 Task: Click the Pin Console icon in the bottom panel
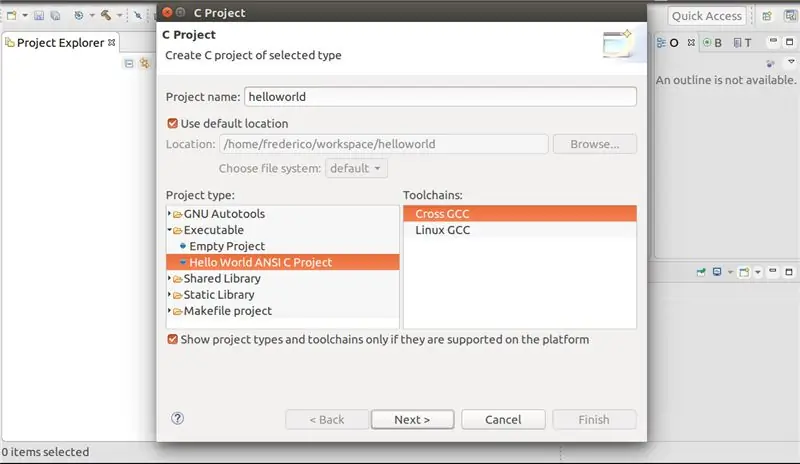click(701, 272)
